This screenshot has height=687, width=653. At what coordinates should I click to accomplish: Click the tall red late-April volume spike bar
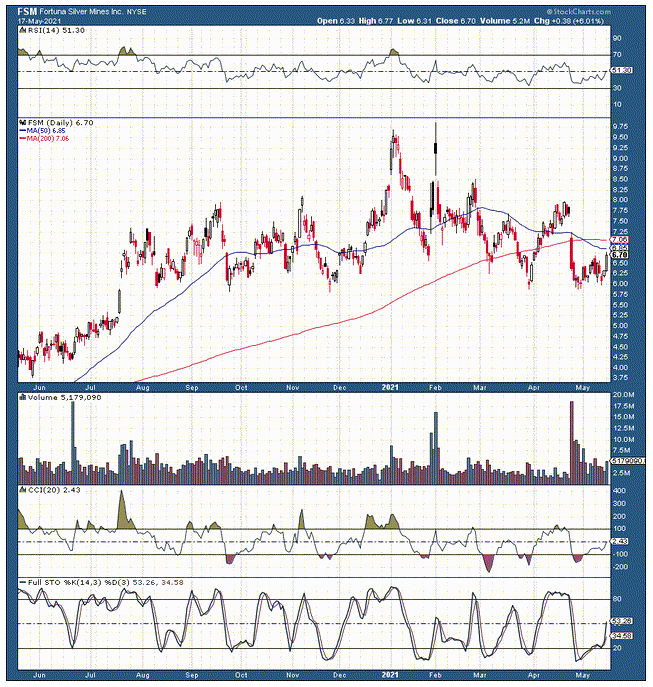pyautogui.click(x=571, y=443)
